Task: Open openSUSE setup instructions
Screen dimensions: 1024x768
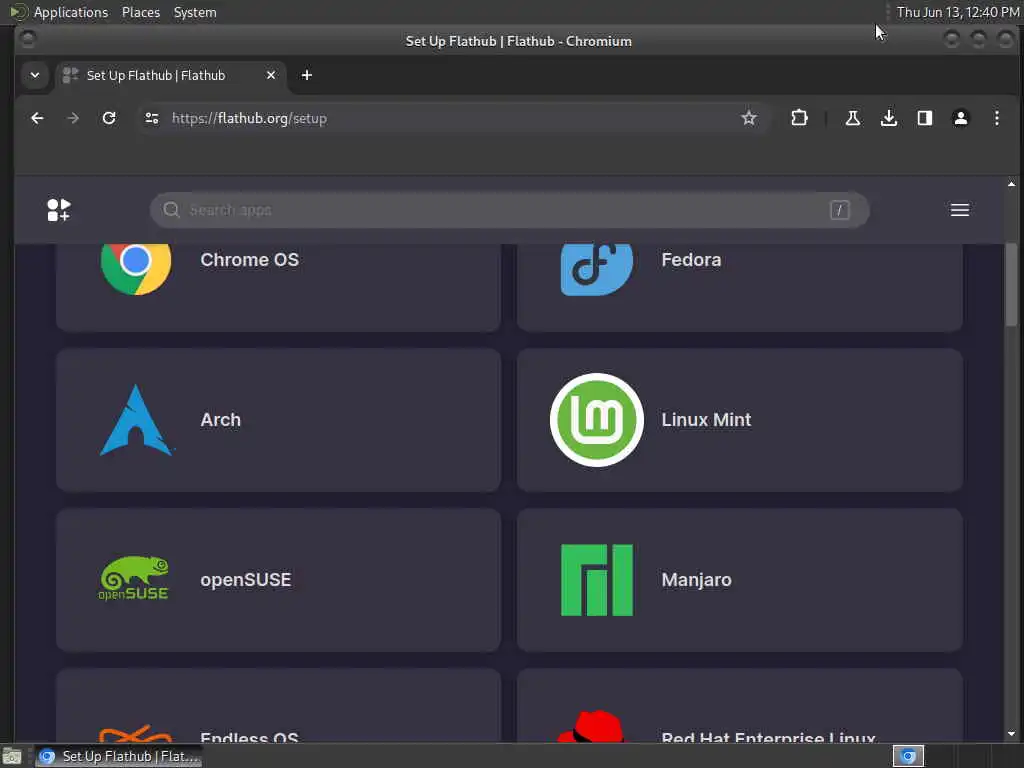Action: click(278, 580)
